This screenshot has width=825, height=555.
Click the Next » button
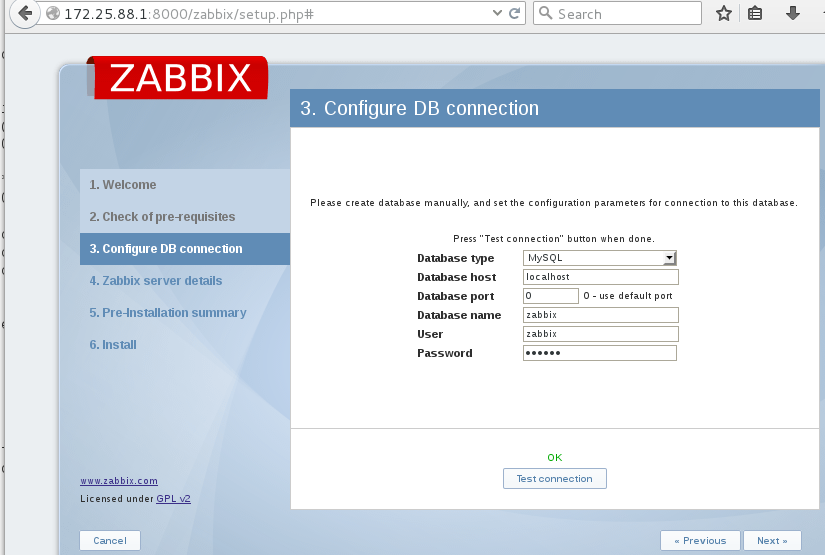click(x=772, y=540)
